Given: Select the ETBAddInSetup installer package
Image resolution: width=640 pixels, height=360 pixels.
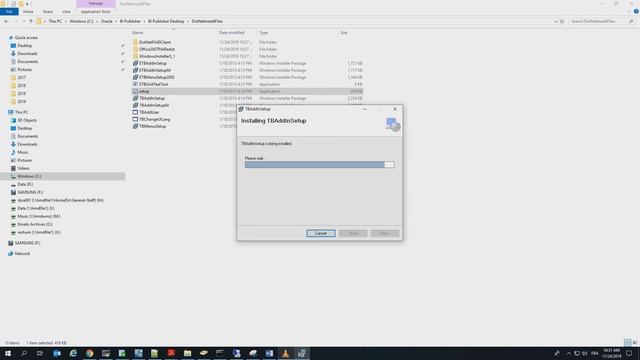Looking at the screenshot, I should (x=153, y=63).
